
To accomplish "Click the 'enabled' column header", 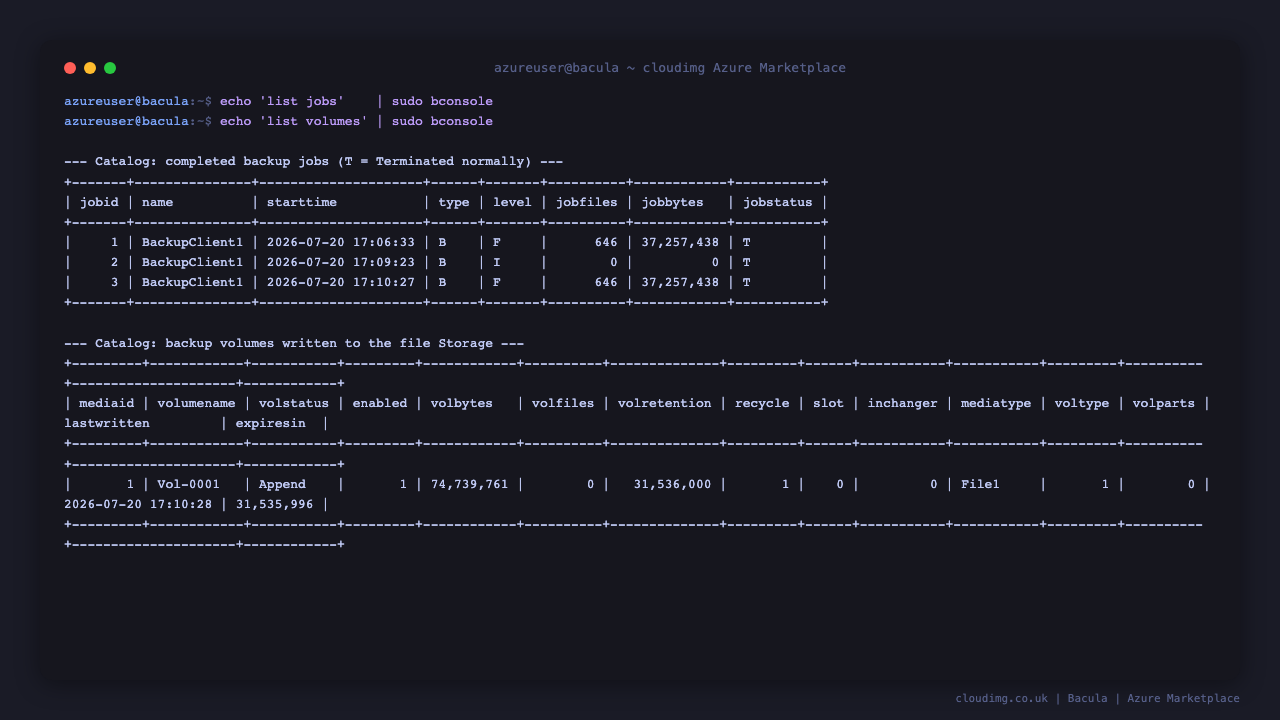I will [x=380, y=404].
